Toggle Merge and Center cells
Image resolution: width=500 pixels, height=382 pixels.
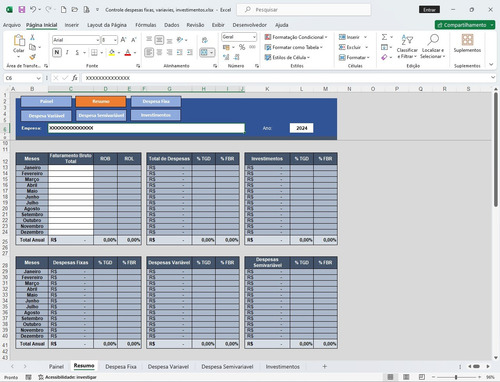[204, 52]
